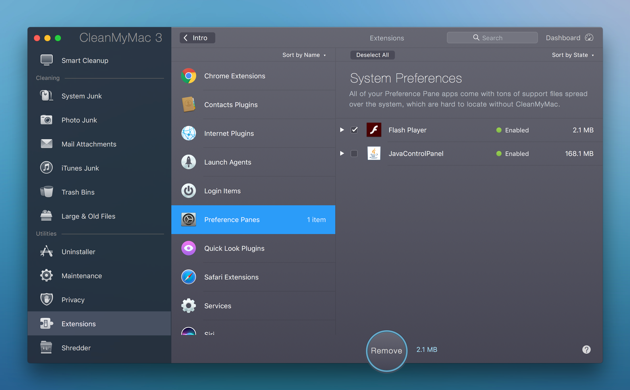Select Login Items category
The width and height of the screenshot is (630, 390).
click(x=253, y=191)
